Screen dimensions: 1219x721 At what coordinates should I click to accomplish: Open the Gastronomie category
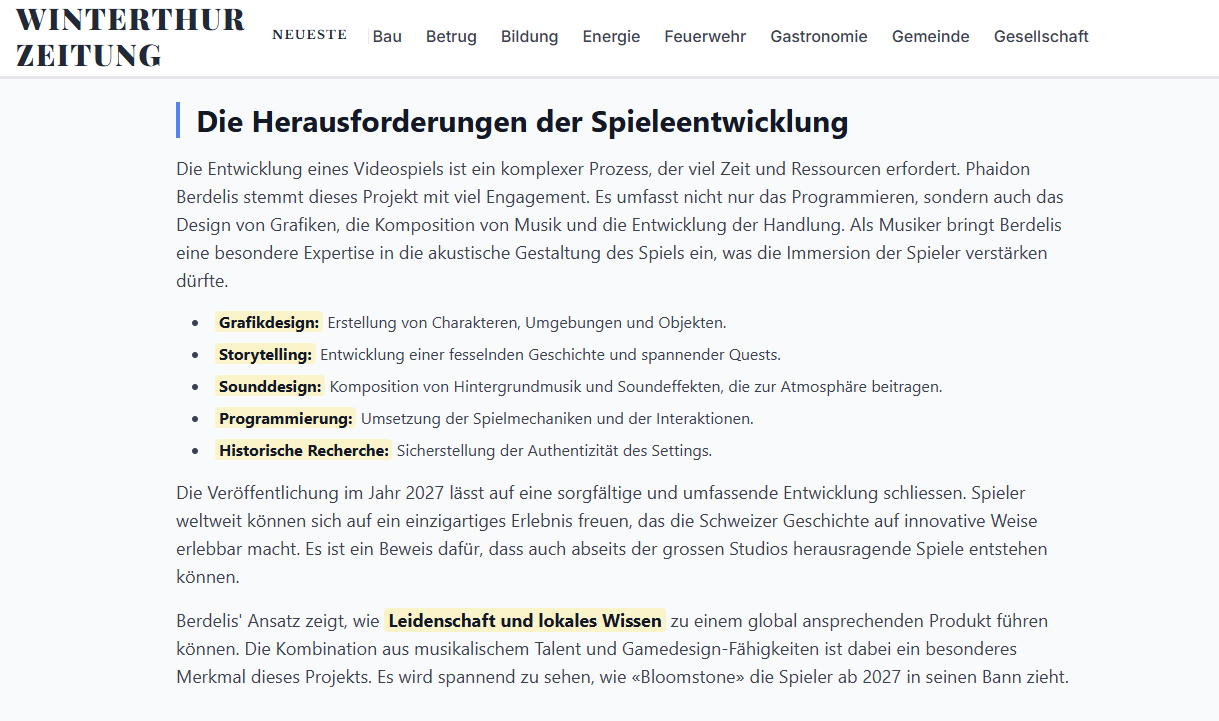tap(819, 36)
